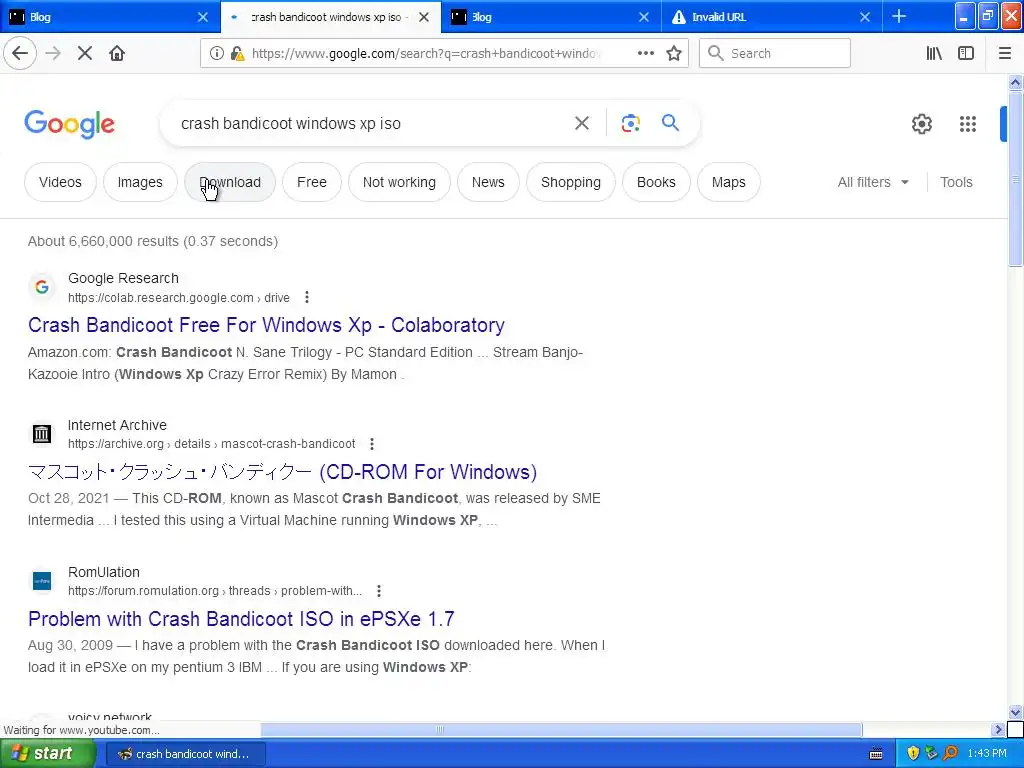
Task: Open the on-screen keyboard tray icon
Action: coord(876,754)
